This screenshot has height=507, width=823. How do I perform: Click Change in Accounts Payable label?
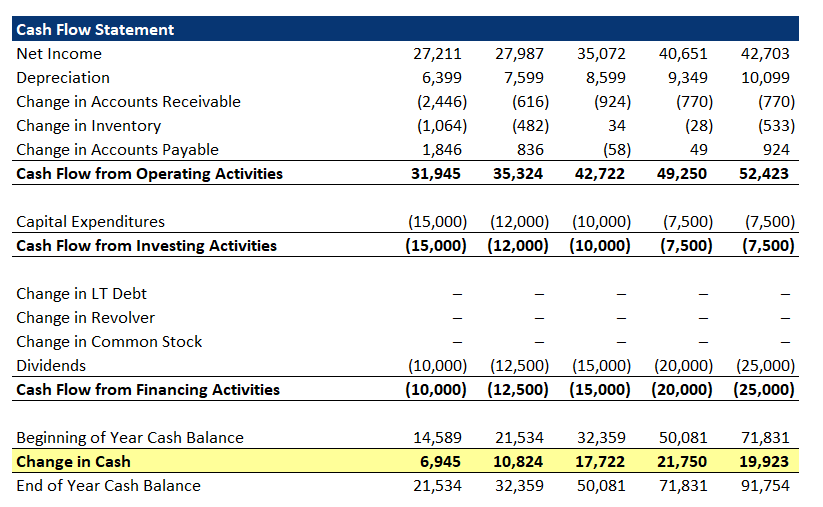coord(118,150)
